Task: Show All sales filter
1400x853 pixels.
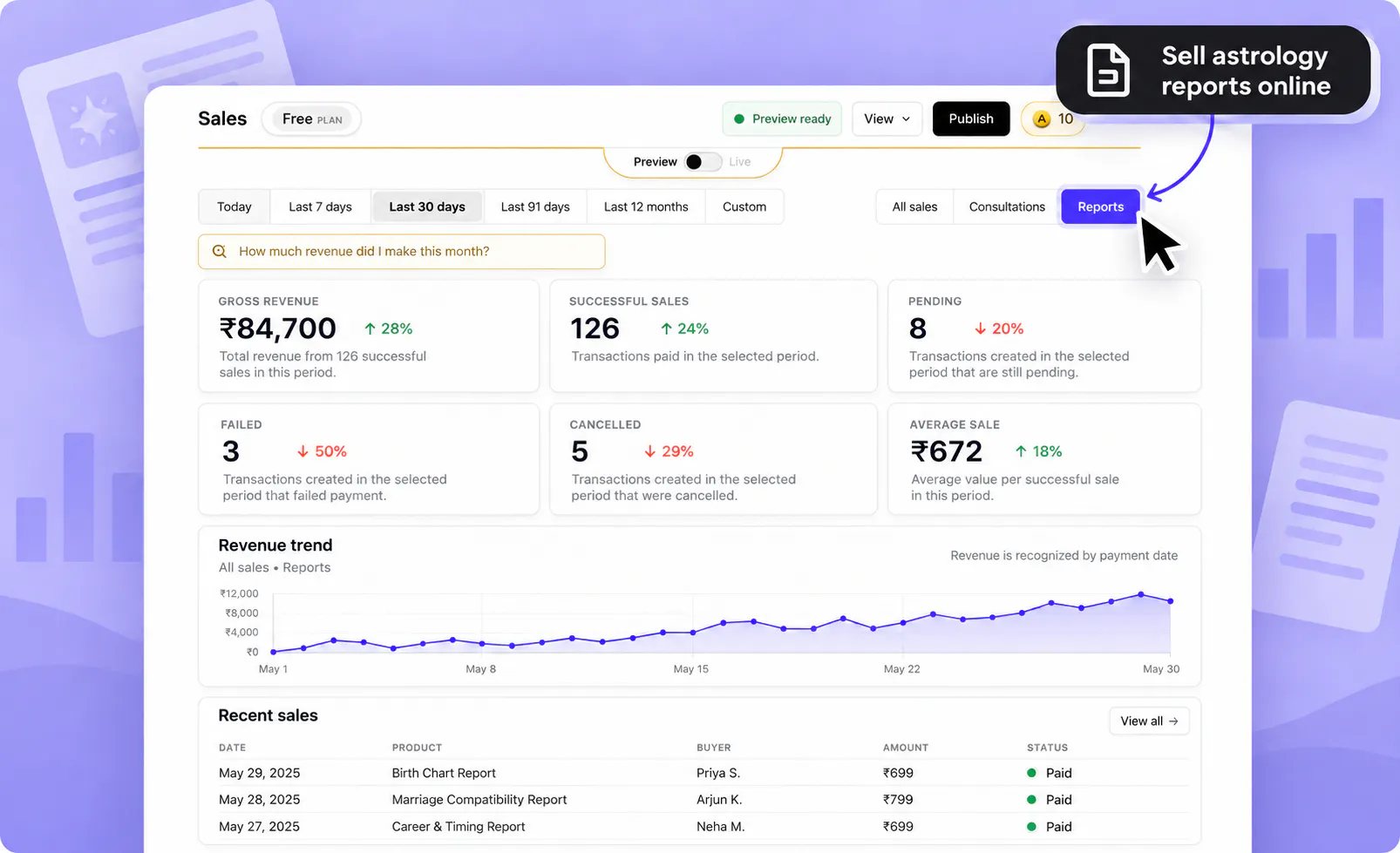Action: [x=914, y=206]
